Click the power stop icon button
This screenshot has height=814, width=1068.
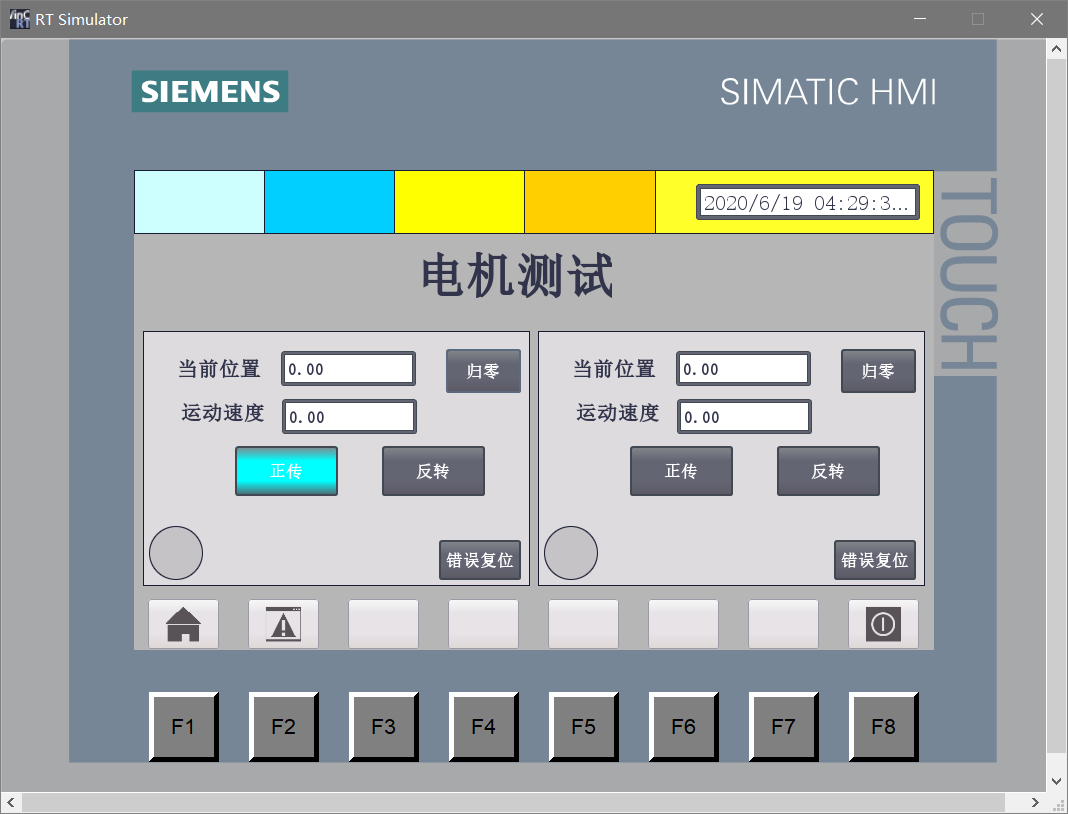click(x=883, y=624)
